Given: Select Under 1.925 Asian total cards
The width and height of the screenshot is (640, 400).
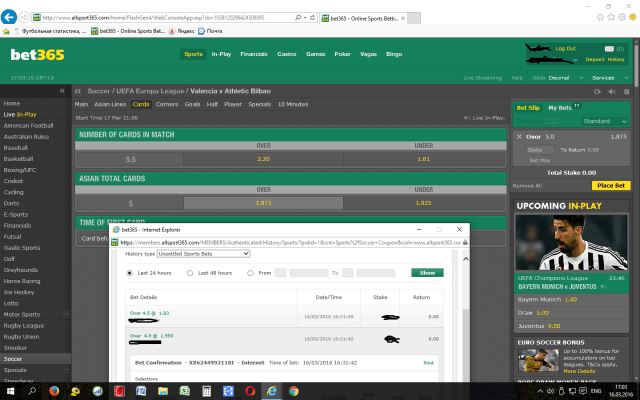Looking at the screenshot, I should (423, 203).
